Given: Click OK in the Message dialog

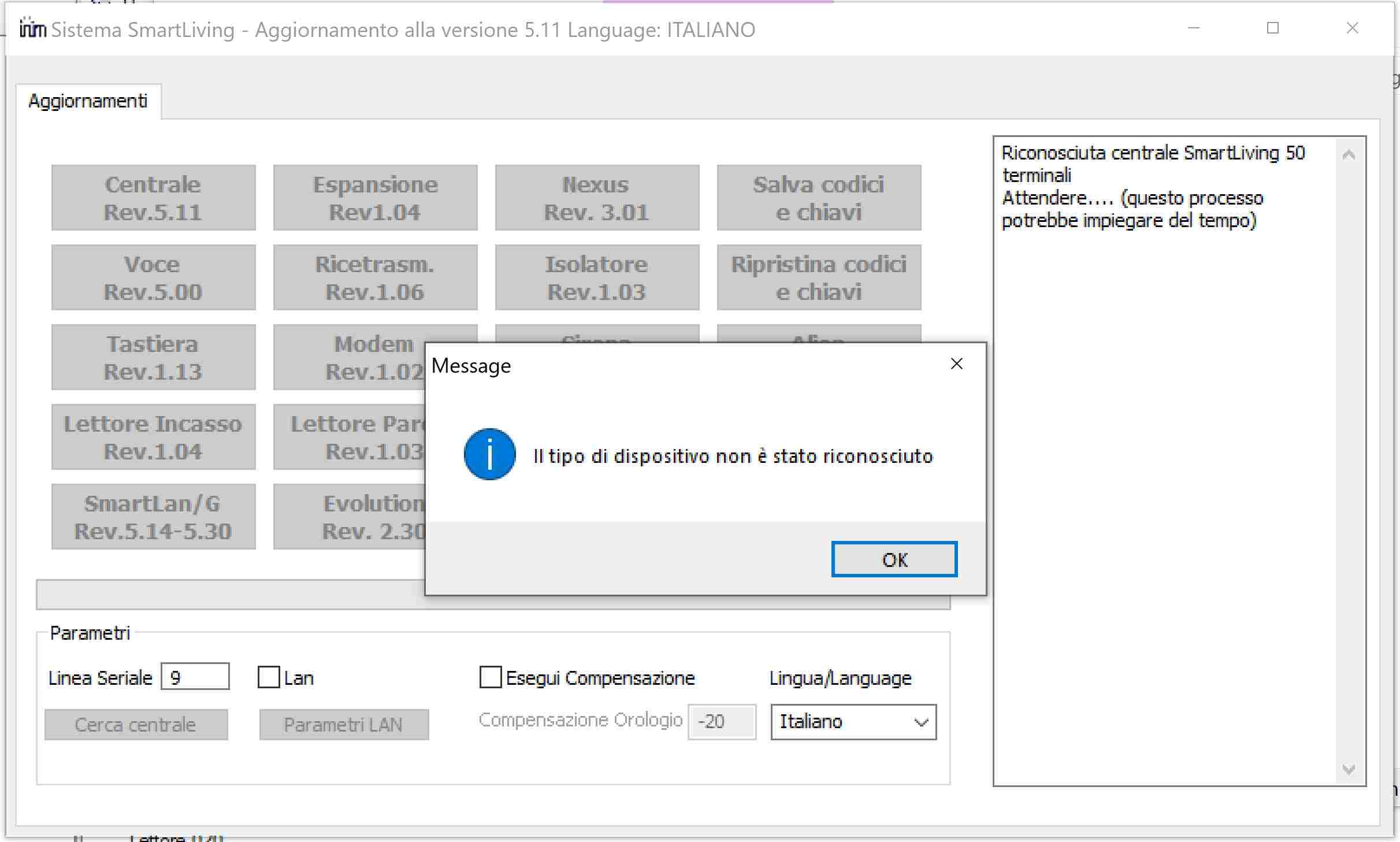Looking at the screenshot, I should pyautogui.click(x=894, y=559).
